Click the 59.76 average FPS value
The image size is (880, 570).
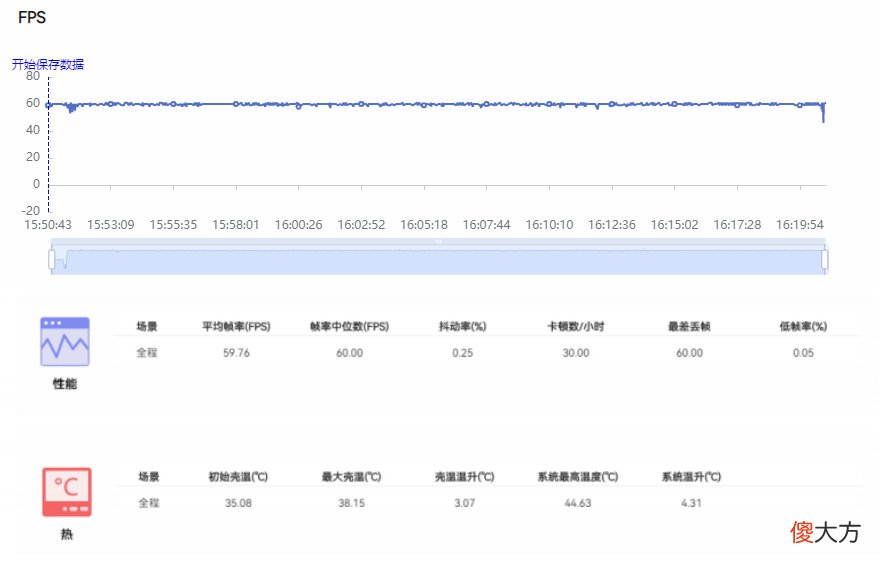point(236,353)
